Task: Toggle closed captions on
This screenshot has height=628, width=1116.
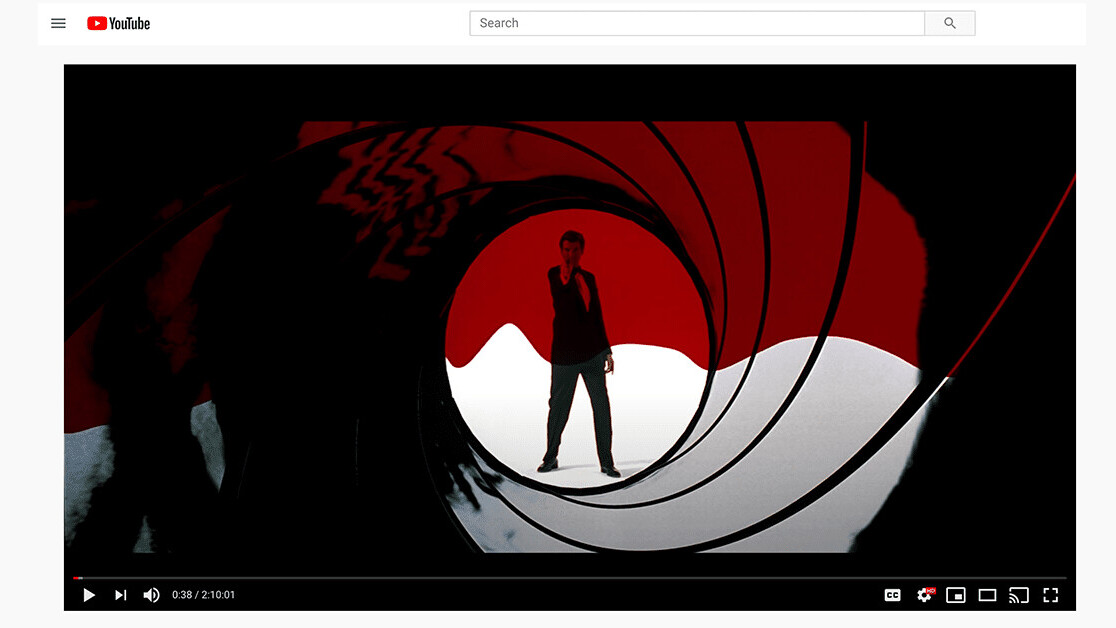Action: 892,595
